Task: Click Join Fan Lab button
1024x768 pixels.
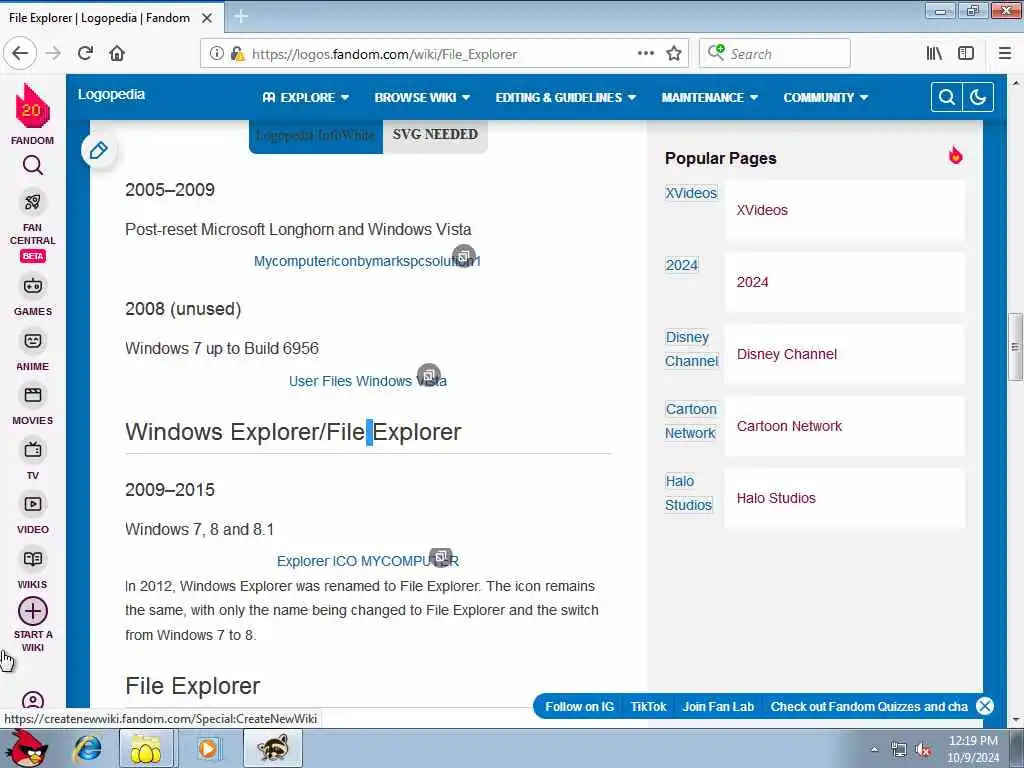Action: coord(718,707)
